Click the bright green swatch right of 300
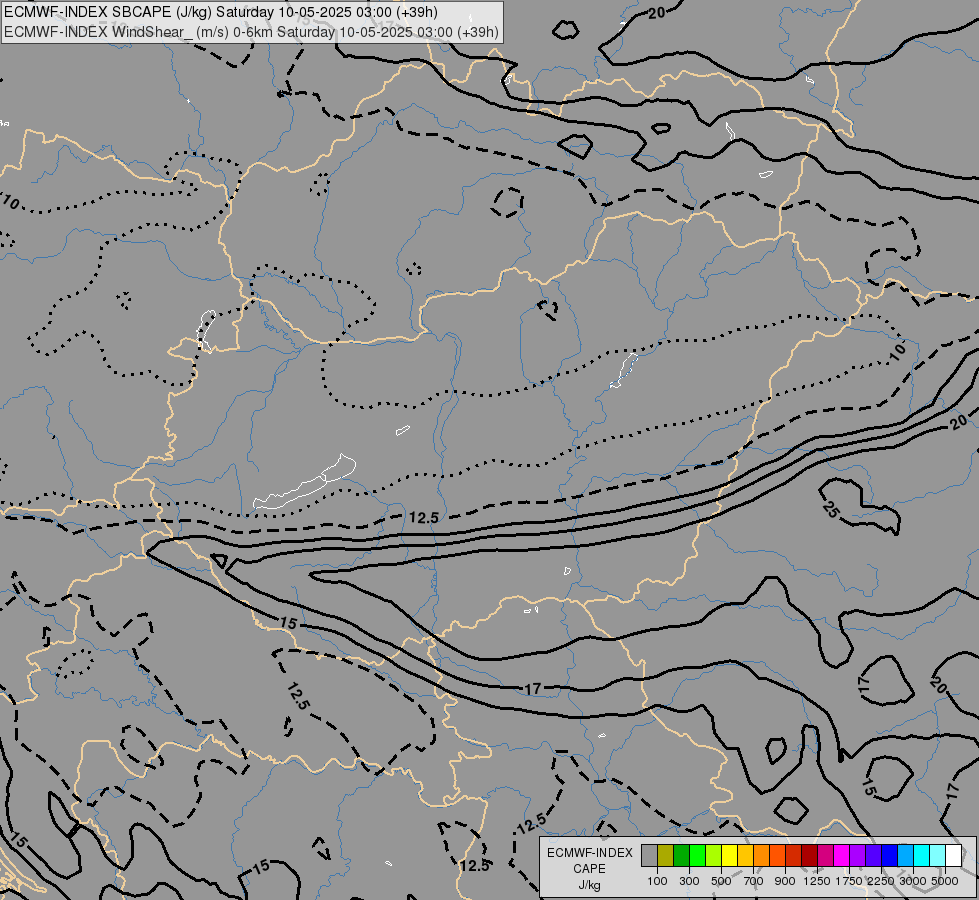979x900 pixels. 697,855
